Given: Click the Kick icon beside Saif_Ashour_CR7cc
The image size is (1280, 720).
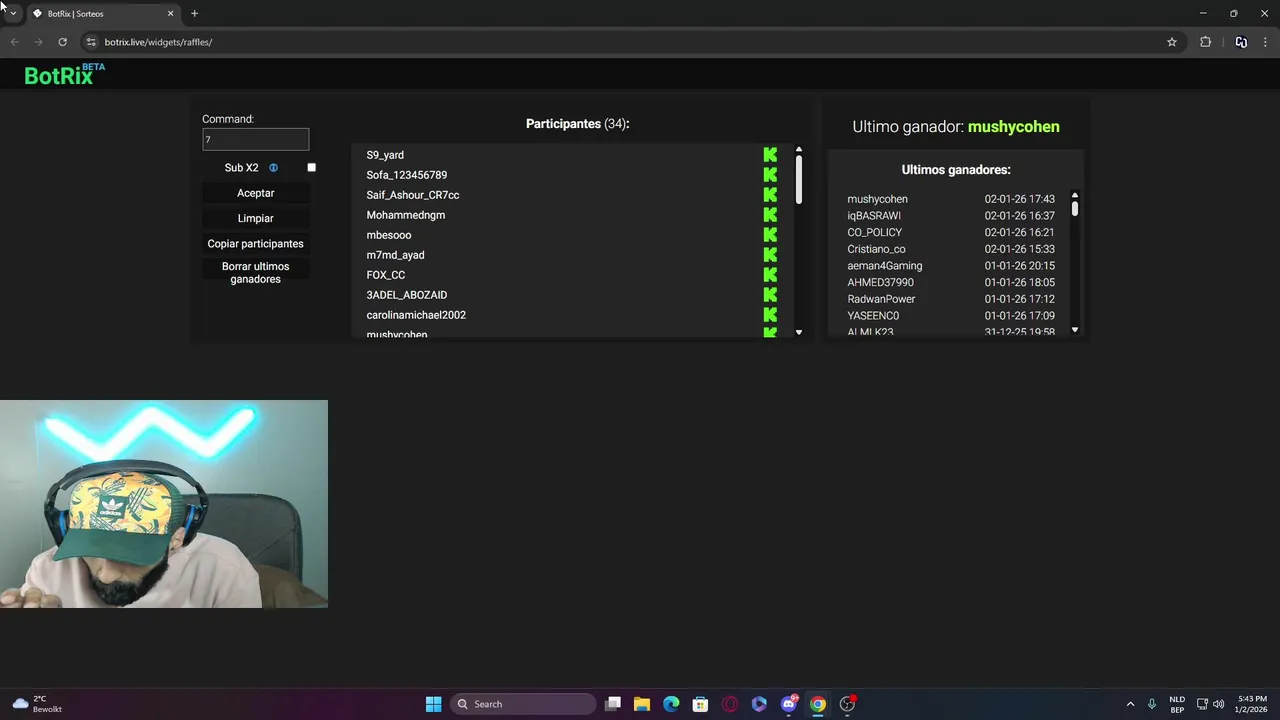Looking at the screenshot, I should point(770,195).
